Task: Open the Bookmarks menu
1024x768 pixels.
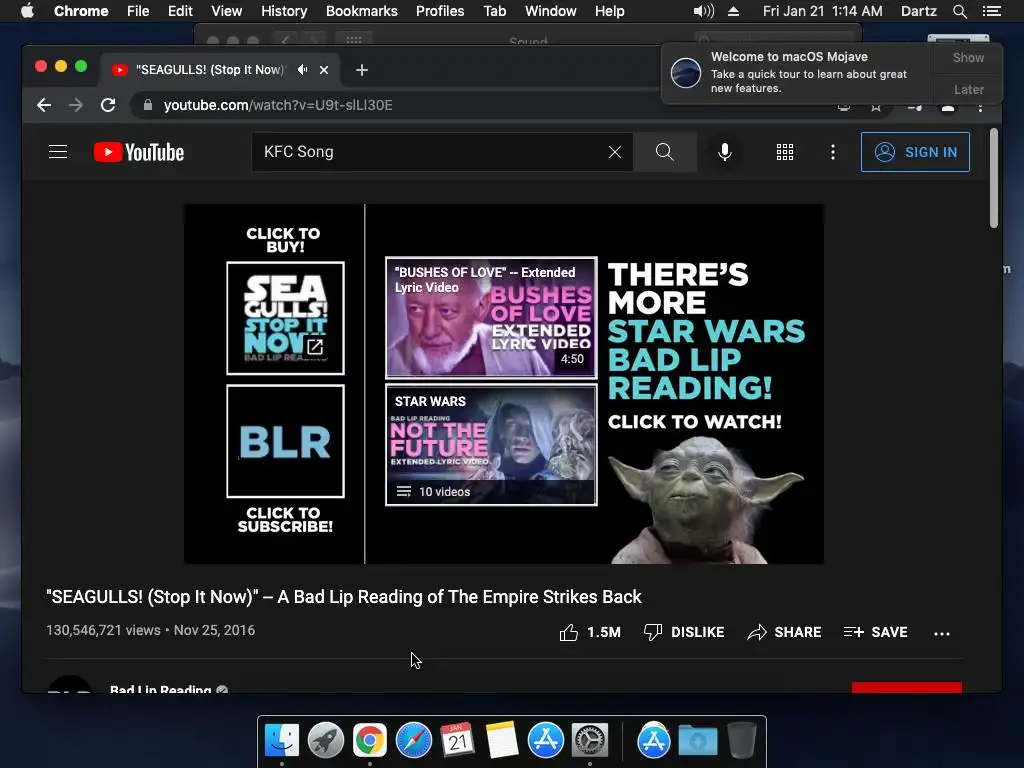Action: click(x=362, y=11)
